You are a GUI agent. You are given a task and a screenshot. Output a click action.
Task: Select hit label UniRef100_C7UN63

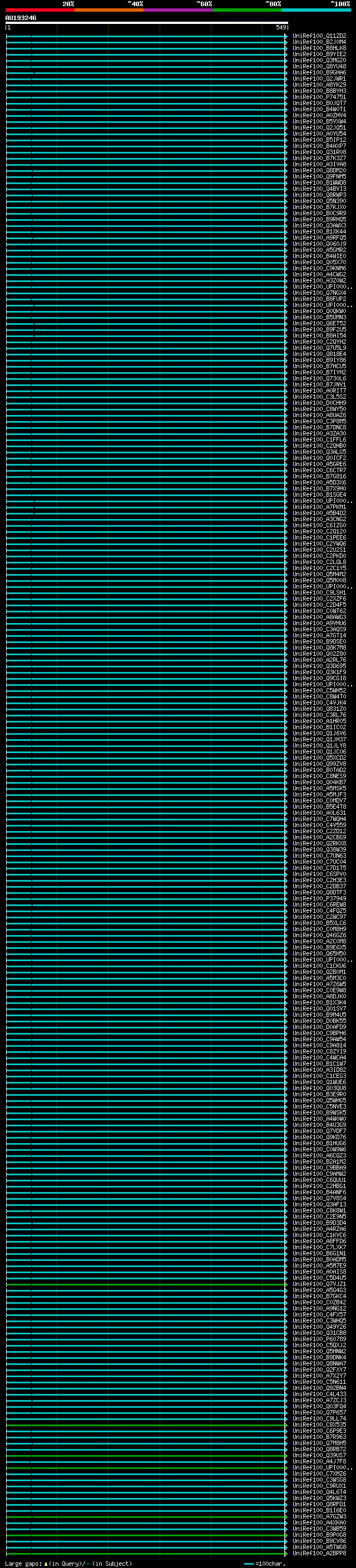(x=319, y=856)
